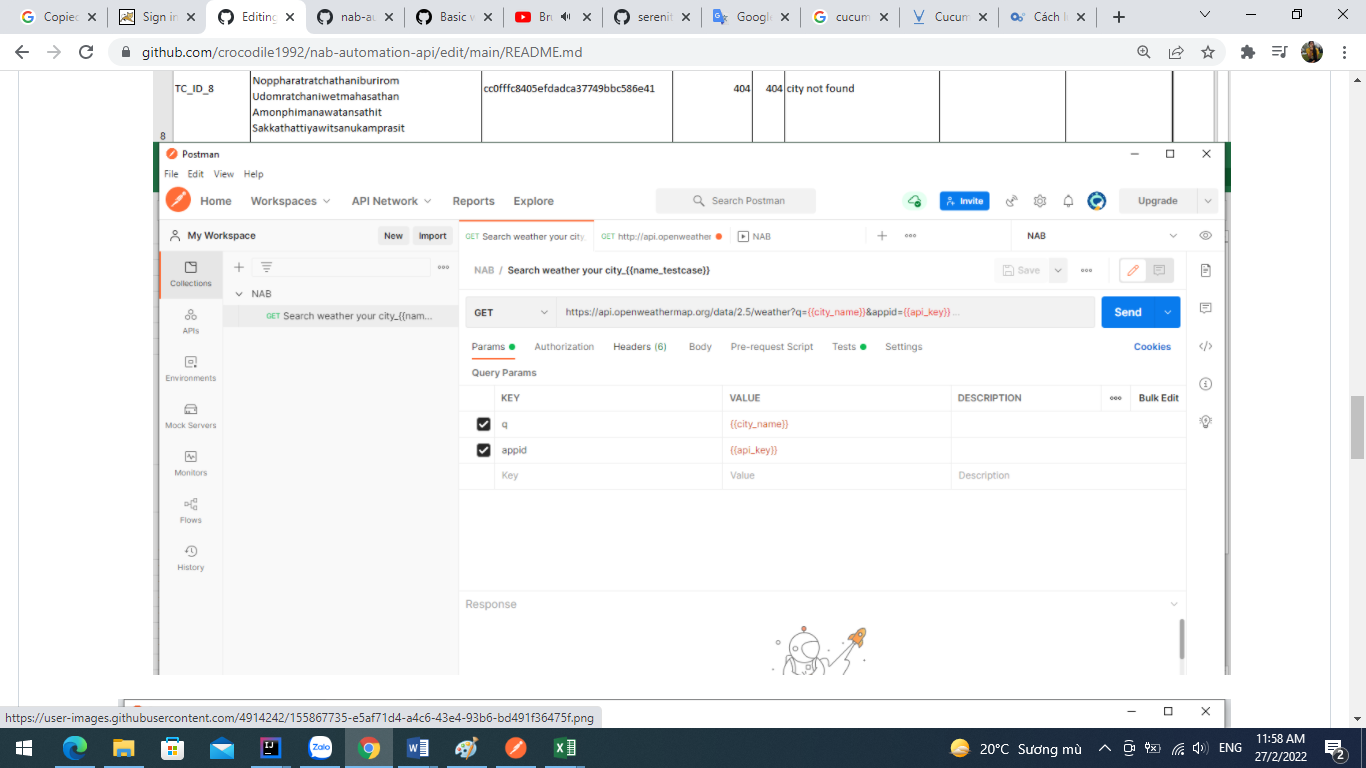Open the Postman File menu
The height and width of the screenshot is (768, 1366).
(x=171, y=174)
